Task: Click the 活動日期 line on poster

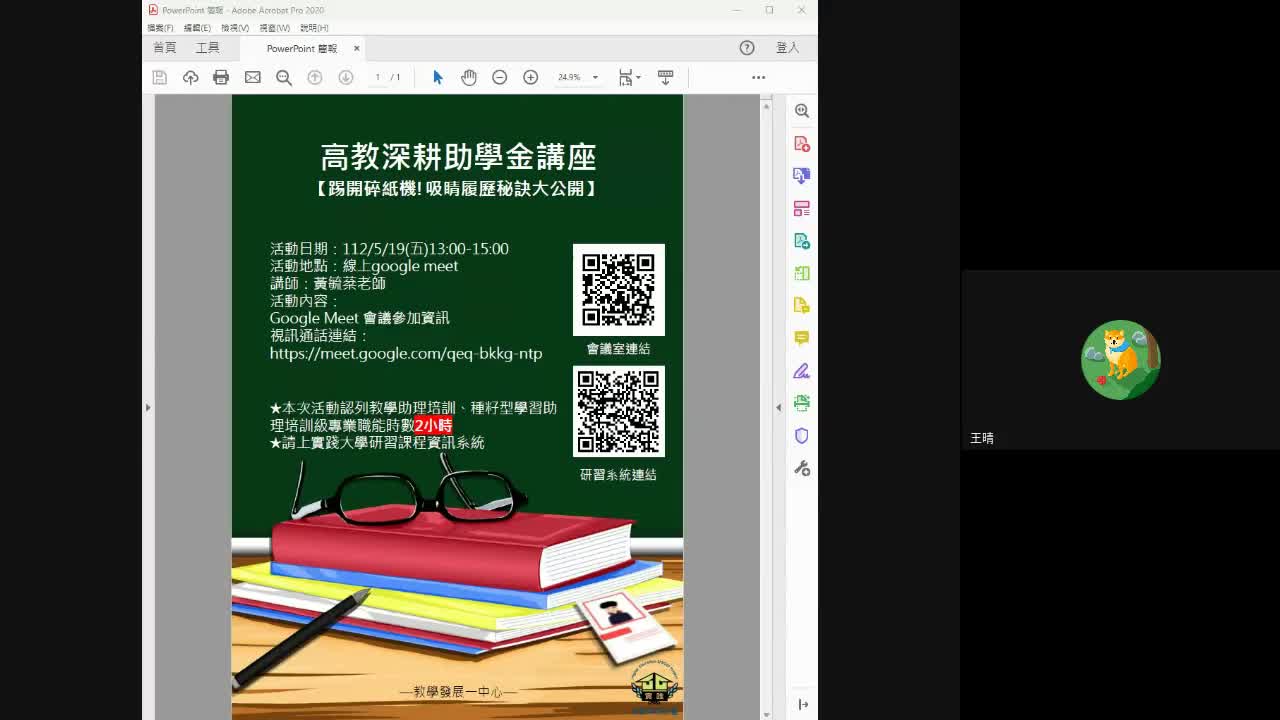Action: point(389,248)
